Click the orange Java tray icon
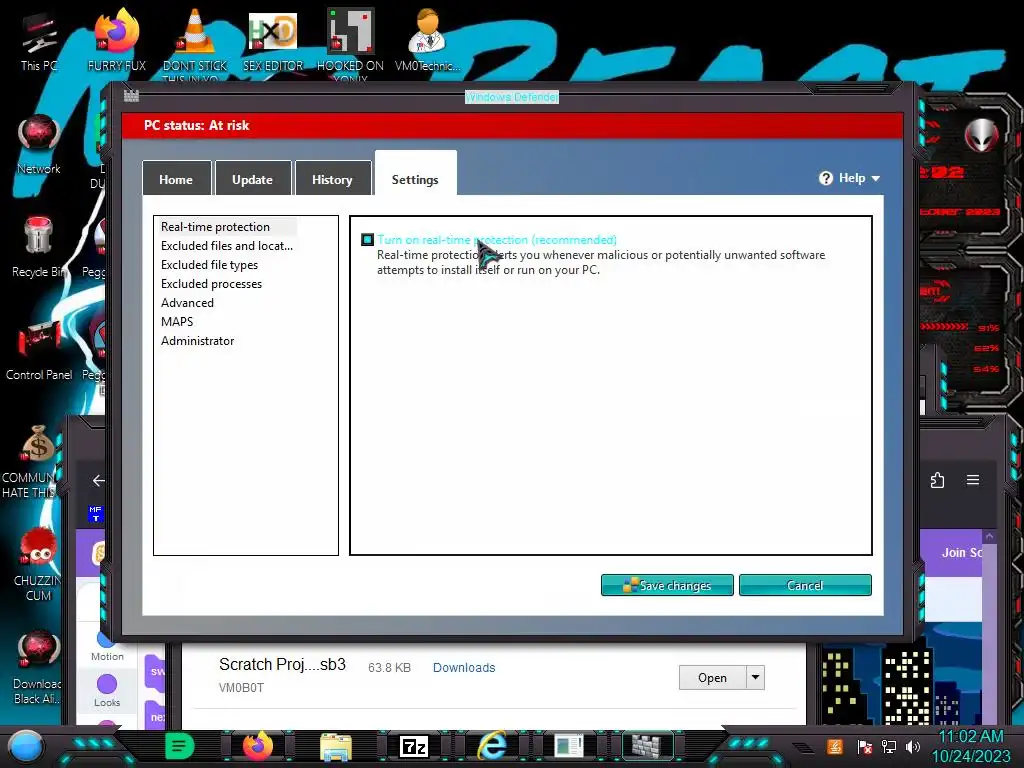The width and height of the screenshot is (1024, 768). 835,746
